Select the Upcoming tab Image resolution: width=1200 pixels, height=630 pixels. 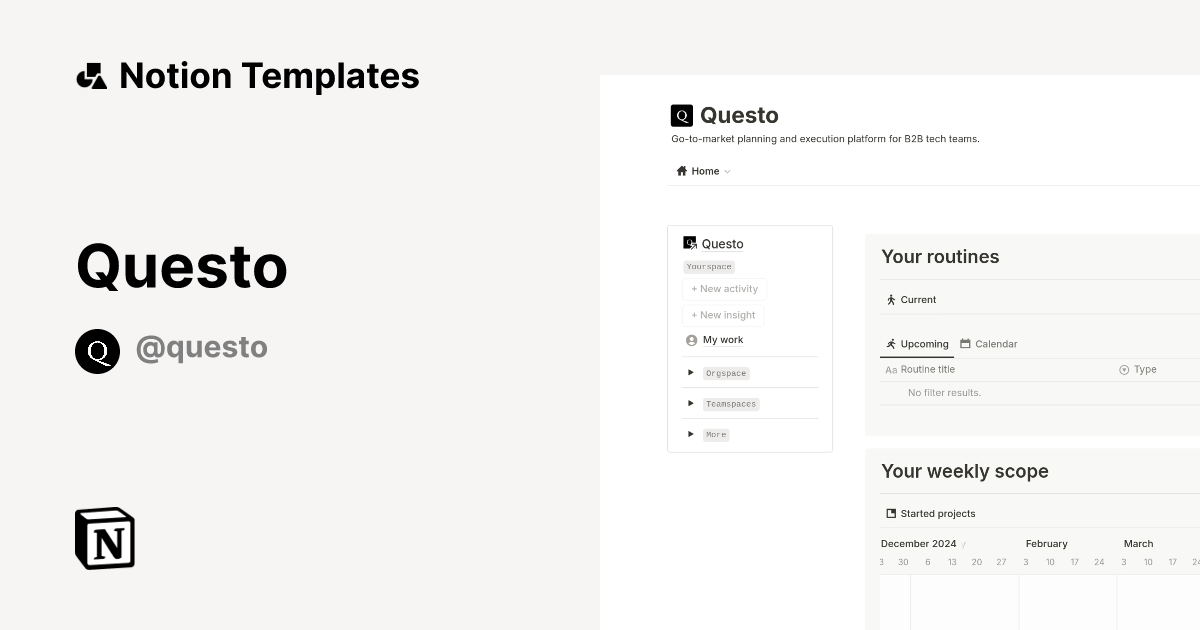[917, 343]
